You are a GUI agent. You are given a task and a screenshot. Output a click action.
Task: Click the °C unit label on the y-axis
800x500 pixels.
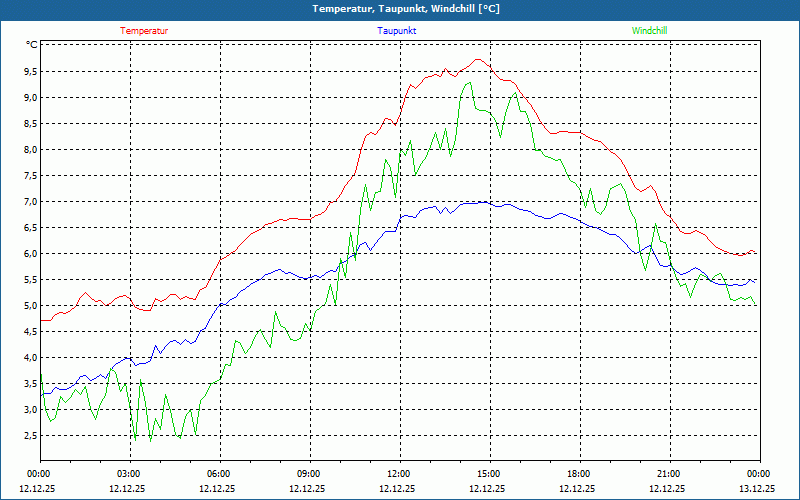coord(31,45)
